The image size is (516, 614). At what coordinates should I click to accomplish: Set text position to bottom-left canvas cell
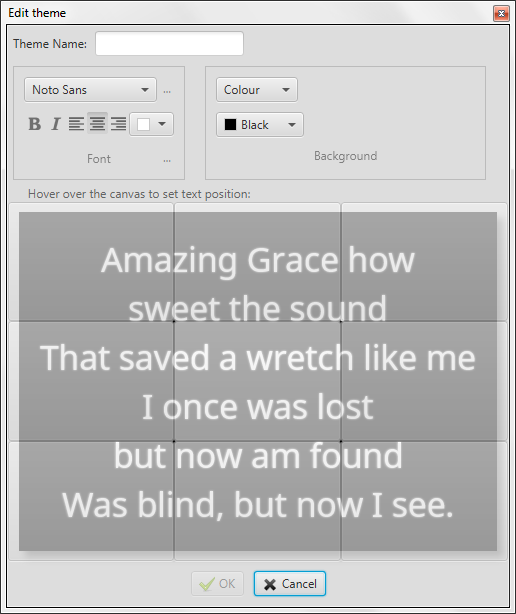click(91, 501)
